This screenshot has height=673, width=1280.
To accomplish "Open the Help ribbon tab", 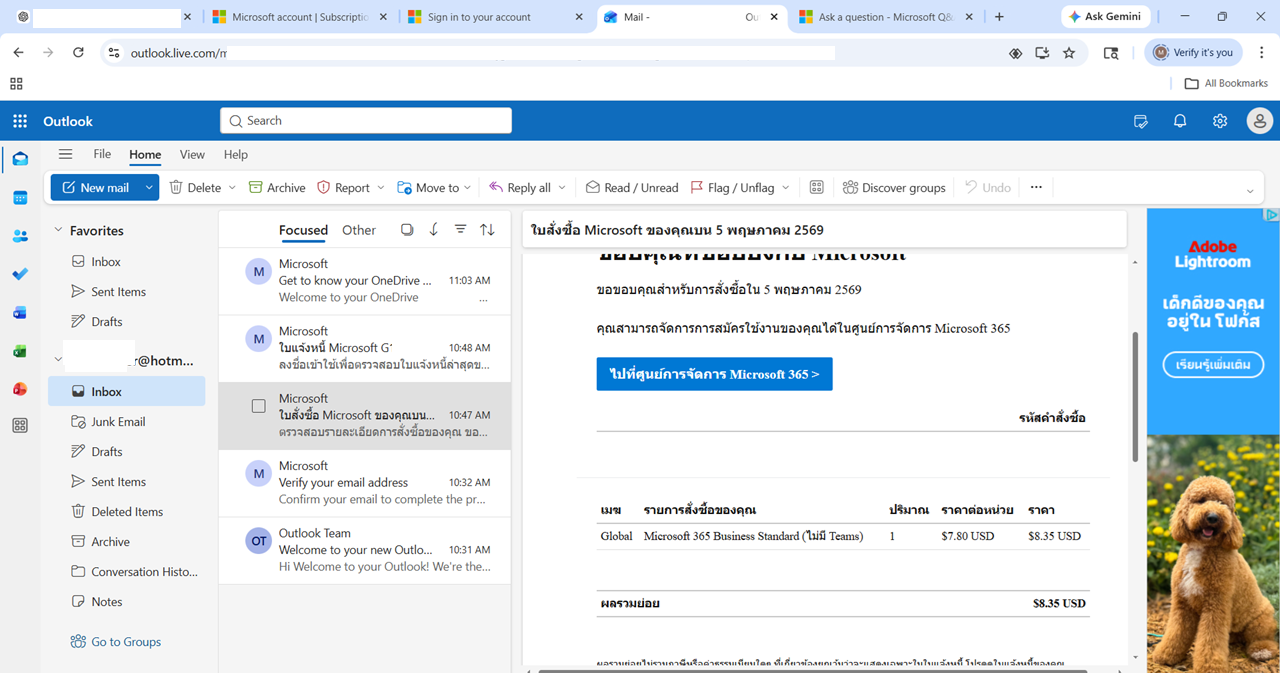I will coord(236,154).
